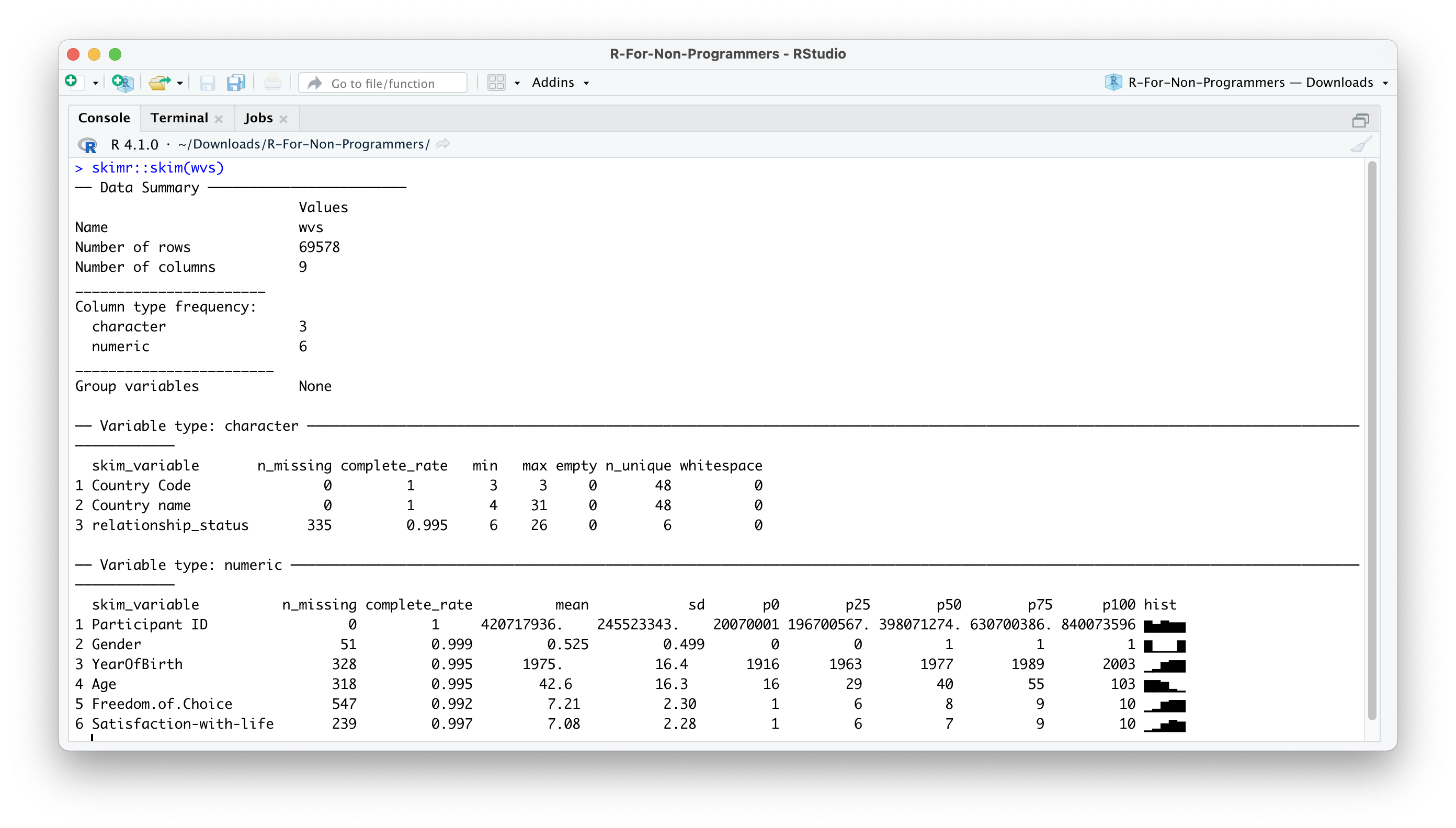Maximize the console pane
Image resolution: width=1456 pixels, height=828 pixels.
click(x=1360, y=121)
